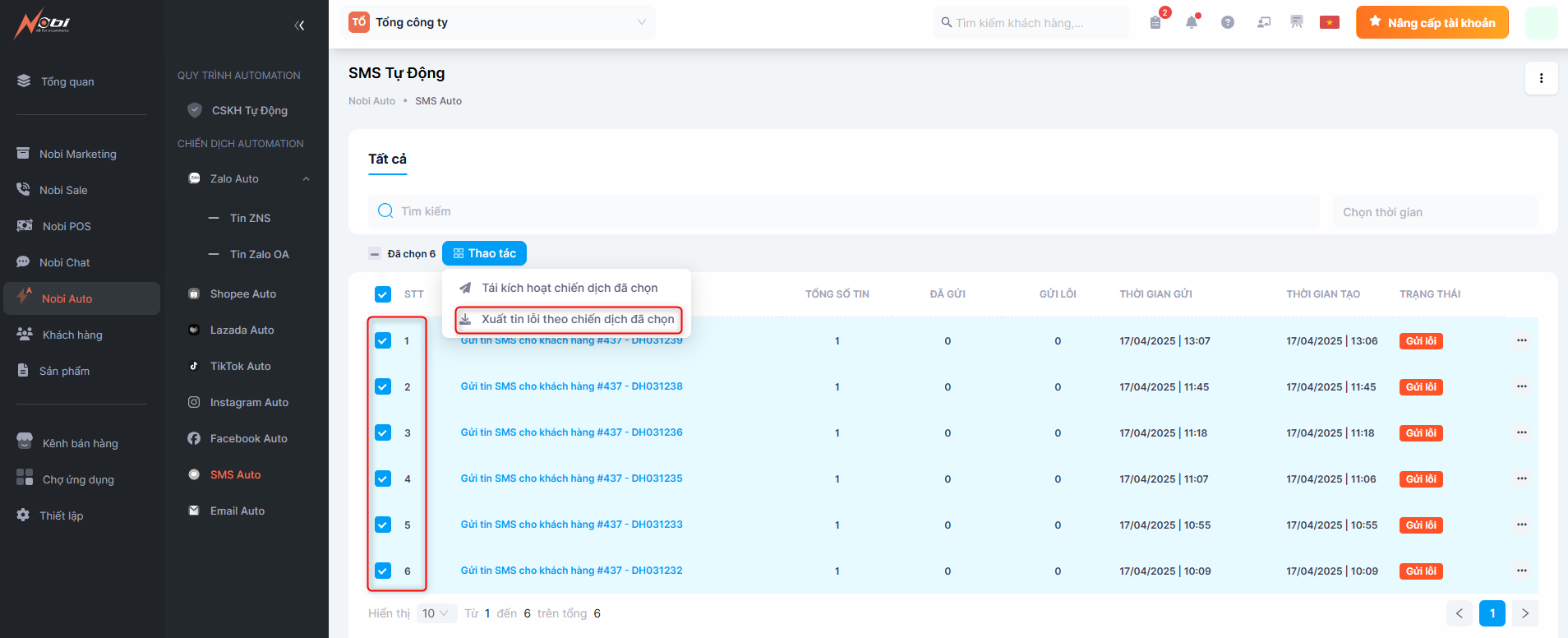Click the Tìm kiếm campaign search field
This screenshot has width=1568, height=638.
(846, 211)
